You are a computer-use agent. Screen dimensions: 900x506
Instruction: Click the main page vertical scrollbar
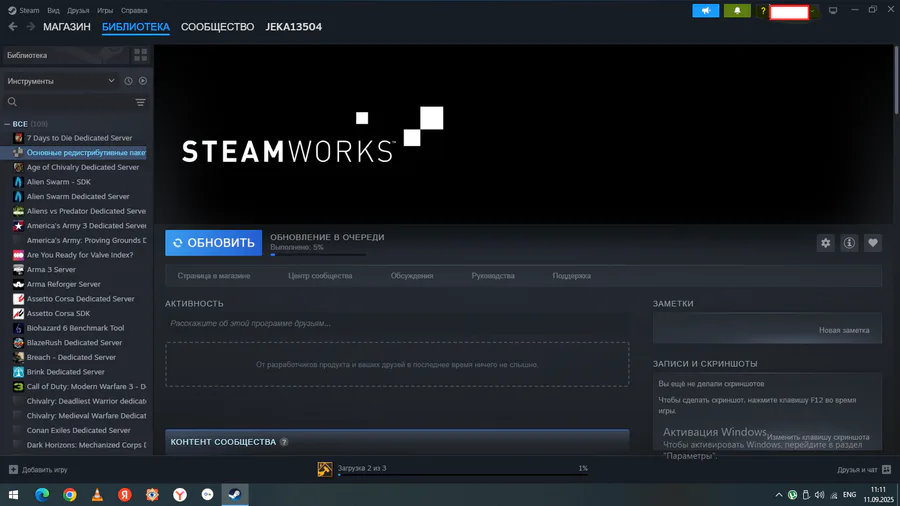tap(897, 80)
